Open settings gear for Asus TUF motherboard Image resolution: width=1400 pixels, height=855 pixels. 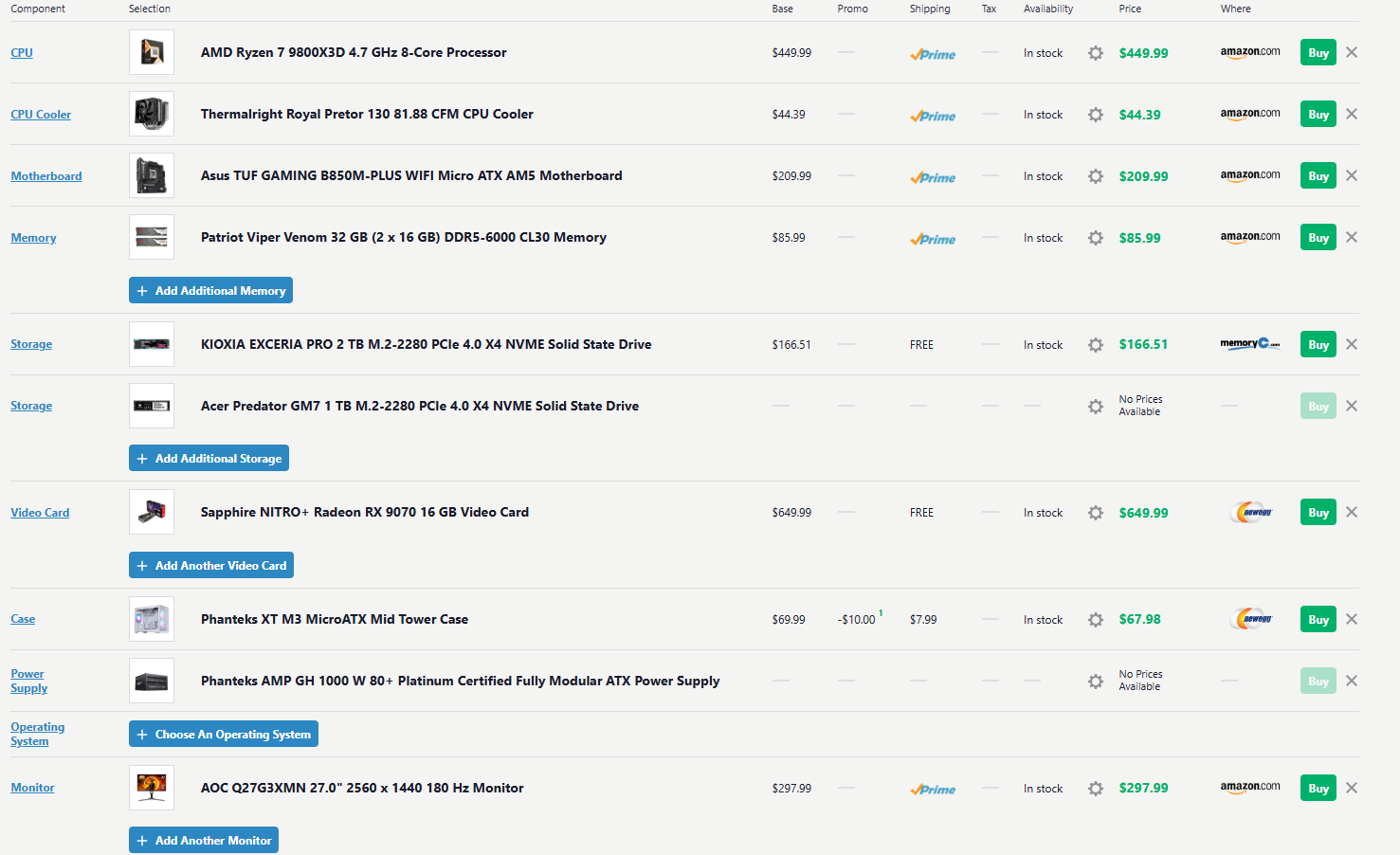[1096, 176]
